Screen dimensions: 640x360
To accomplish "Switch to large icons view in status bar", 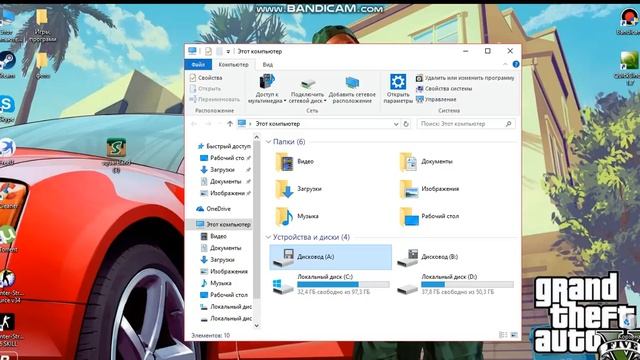I will (514, 335).
